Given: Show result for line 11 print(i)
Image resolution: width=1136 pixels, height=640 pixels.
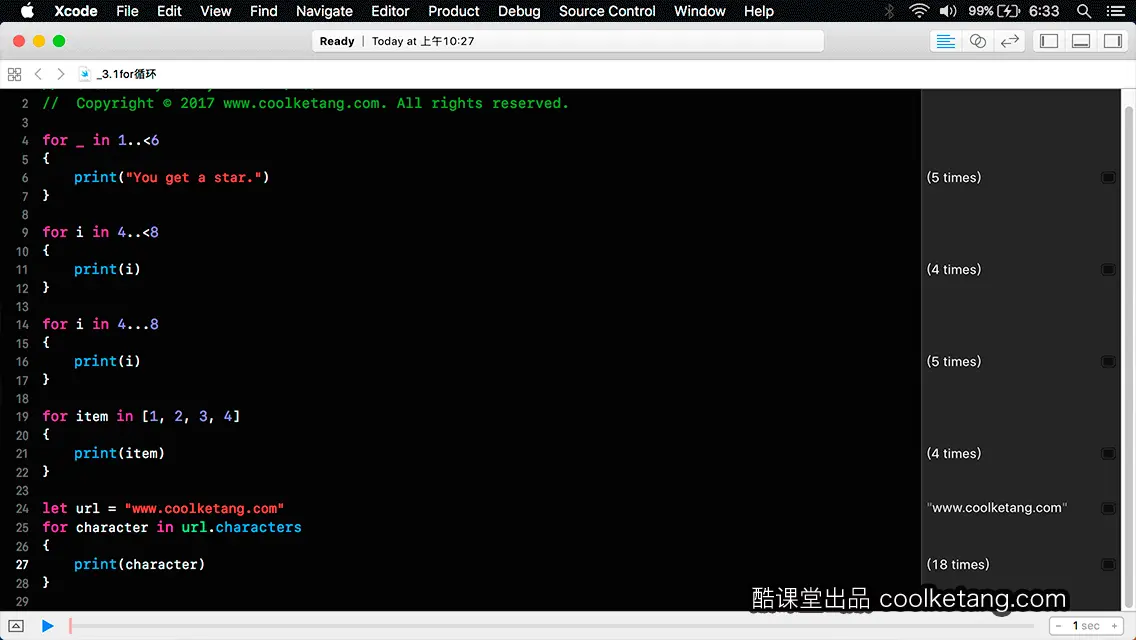Looking at the screenshot, I should point(1108,270).
